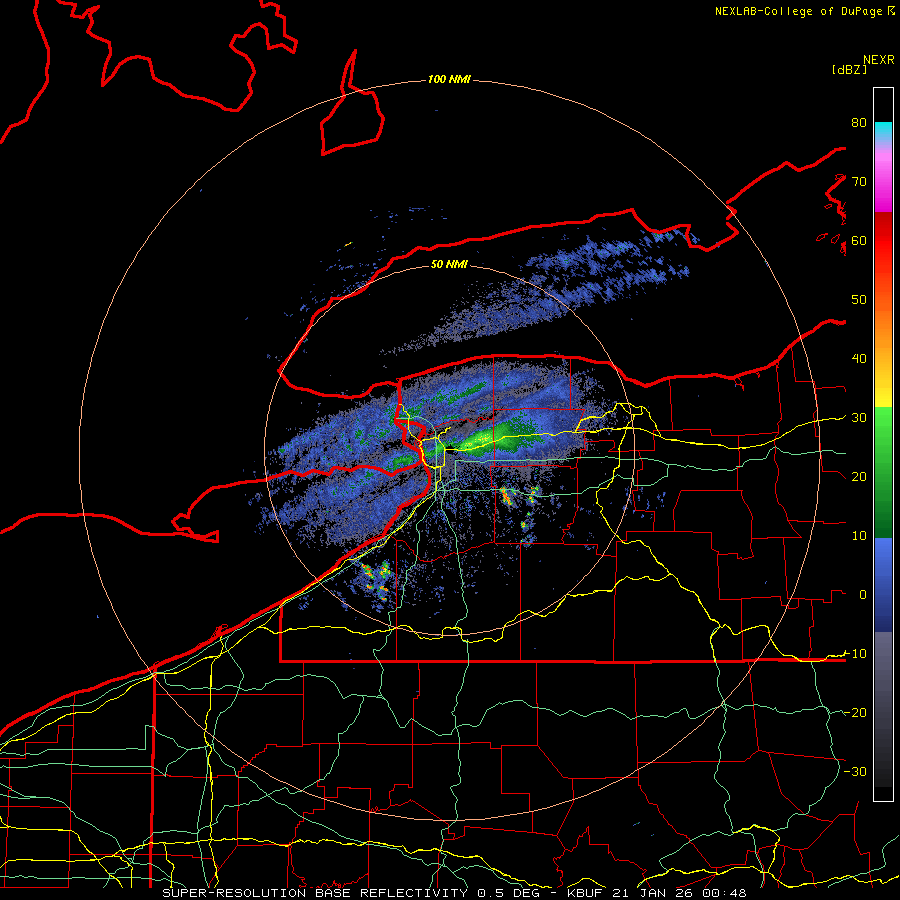Click the 50 dBZ legend value
900x900 pixels.
click(x=859, y=300)
